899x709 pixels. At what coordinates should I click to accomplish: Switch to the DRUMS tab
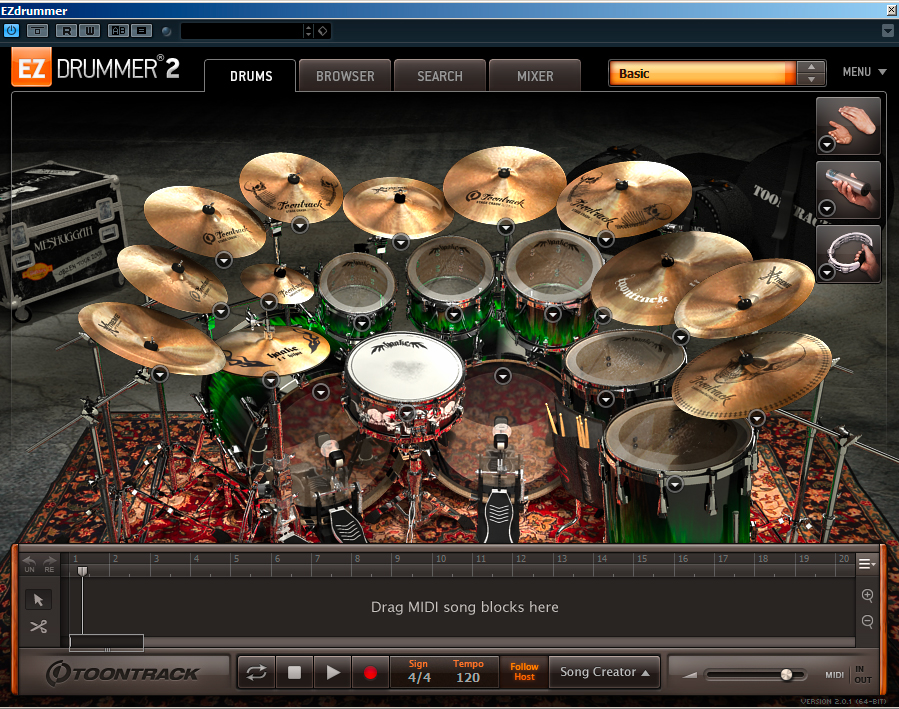tap(251, 76)
